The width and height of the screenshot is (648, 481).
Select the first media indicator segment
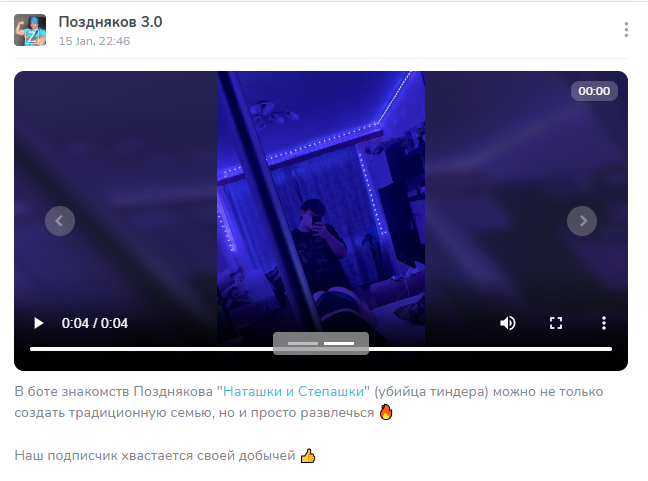coord(303,343)
